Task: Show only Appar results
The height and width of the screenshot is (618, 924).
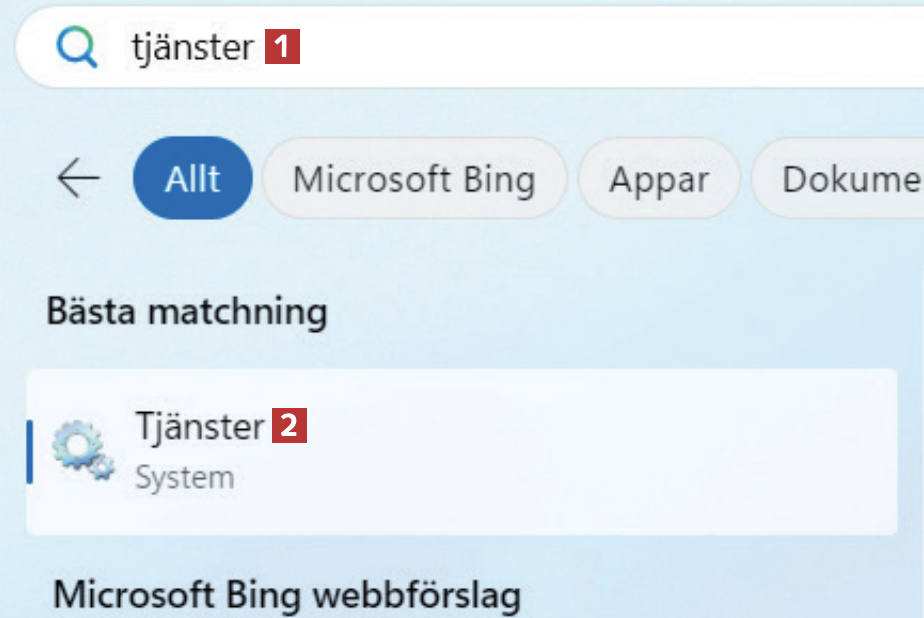Action: click(x=659, y=179)
